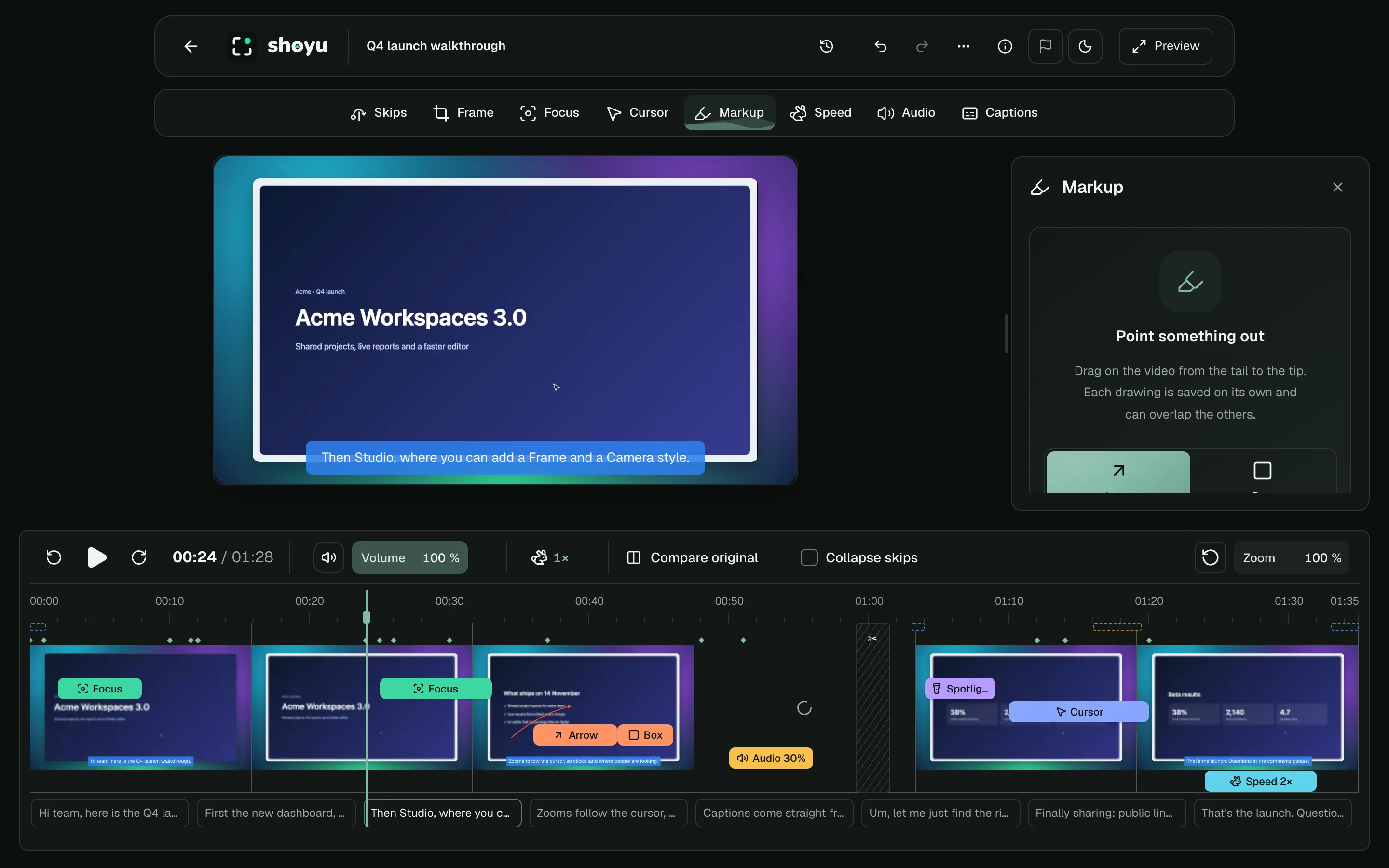Click the scissors cut marker on timeline
Screen dimensions: 1389x868
point(872,638)
